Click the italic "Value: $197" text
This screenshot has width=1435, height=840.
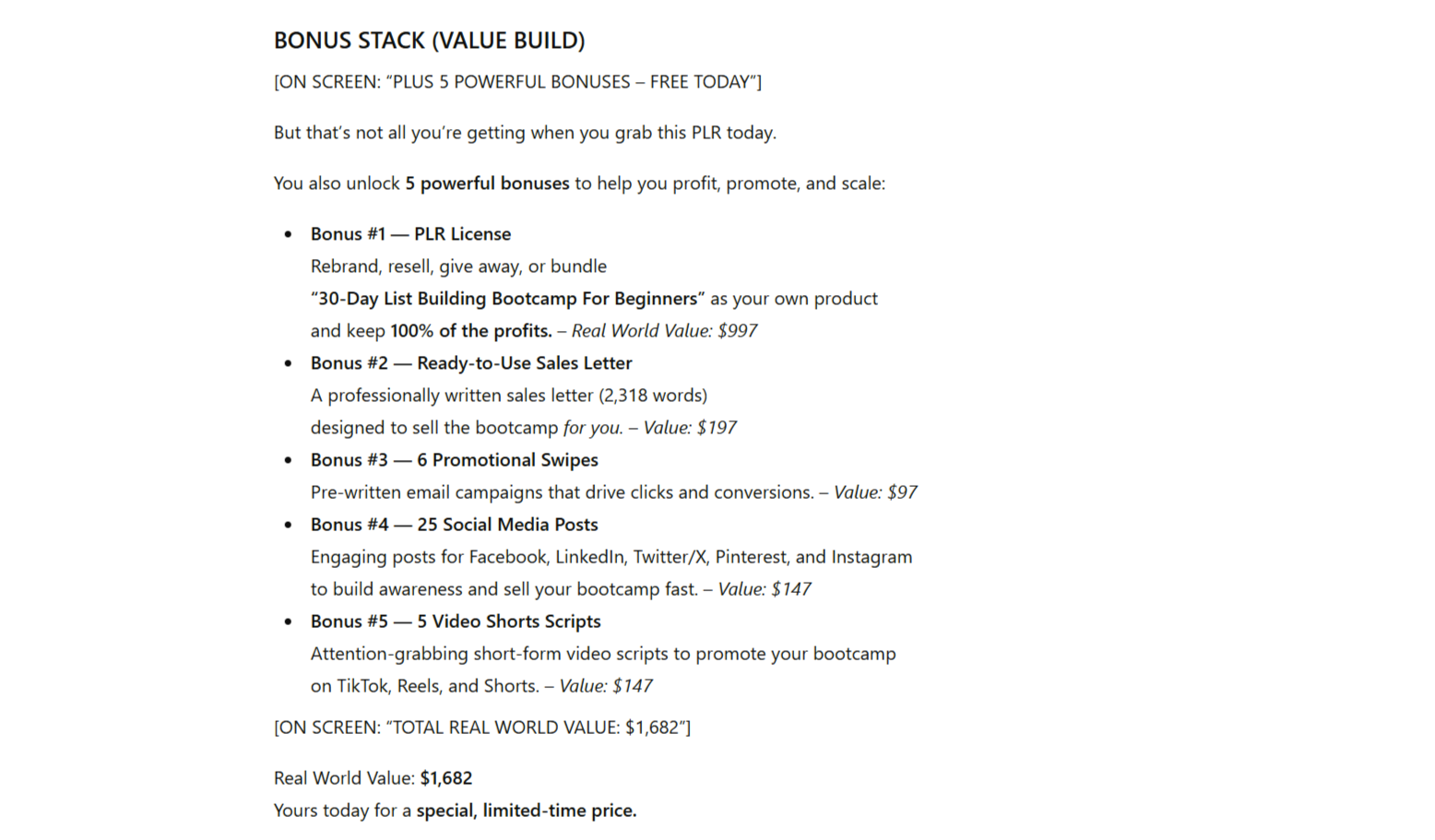coord(689,428)
